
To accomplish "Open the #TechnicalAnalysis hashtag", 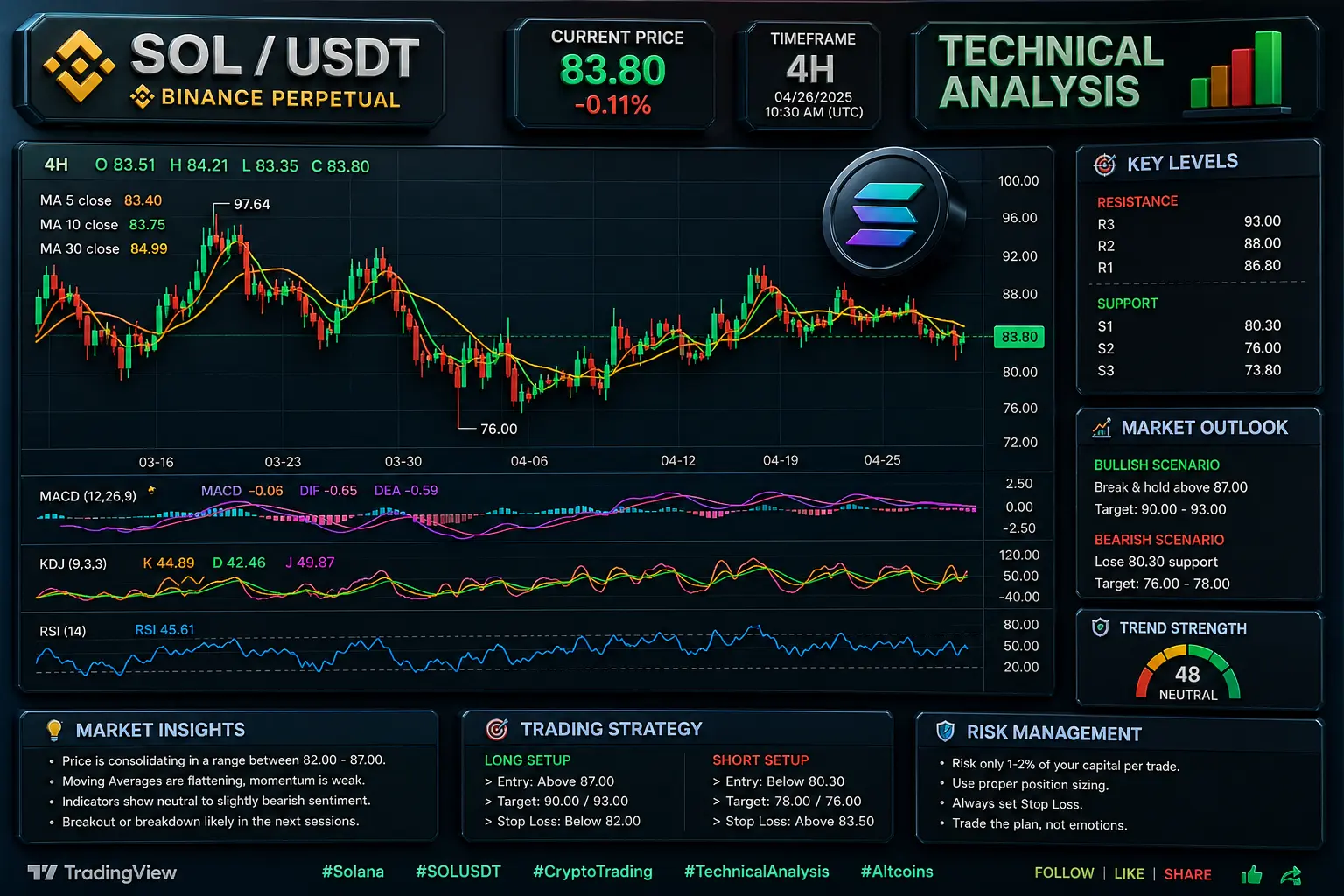I will [756, 871].
